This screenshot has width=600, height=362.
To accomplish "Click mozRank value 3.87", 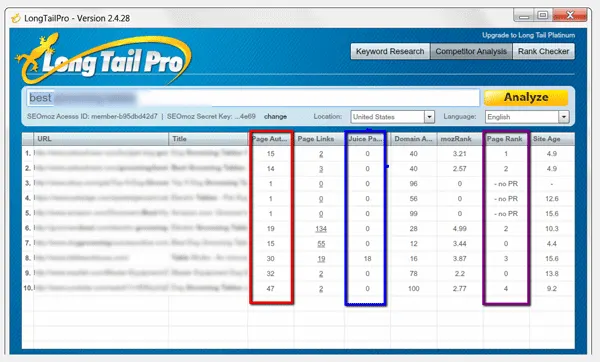I will click(x=460, y=259).
